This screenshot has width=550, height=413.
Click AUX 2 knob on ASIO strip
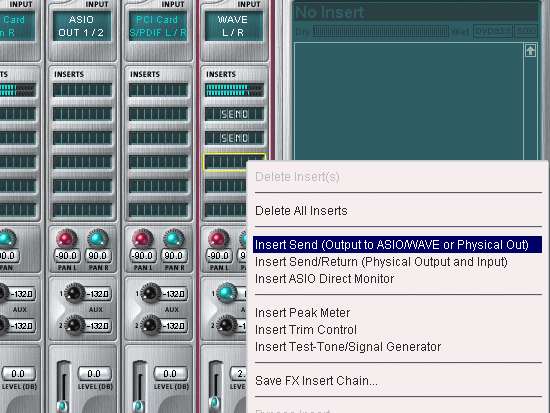pyautogui.click(x=74, y=325)
